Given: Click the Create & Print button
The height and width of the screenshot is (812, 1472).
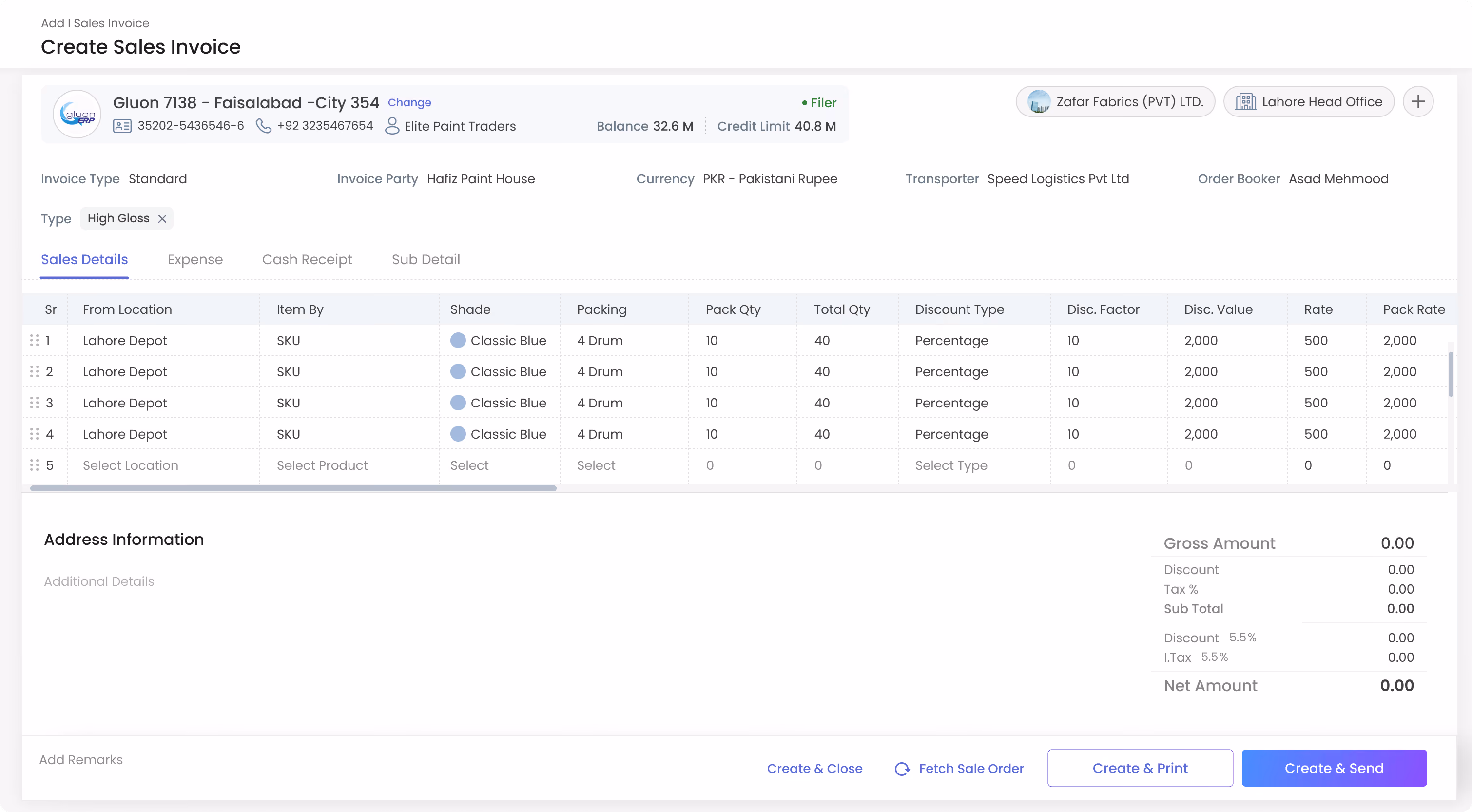Looking at the screenshot, I should [x=1140, y=768].
